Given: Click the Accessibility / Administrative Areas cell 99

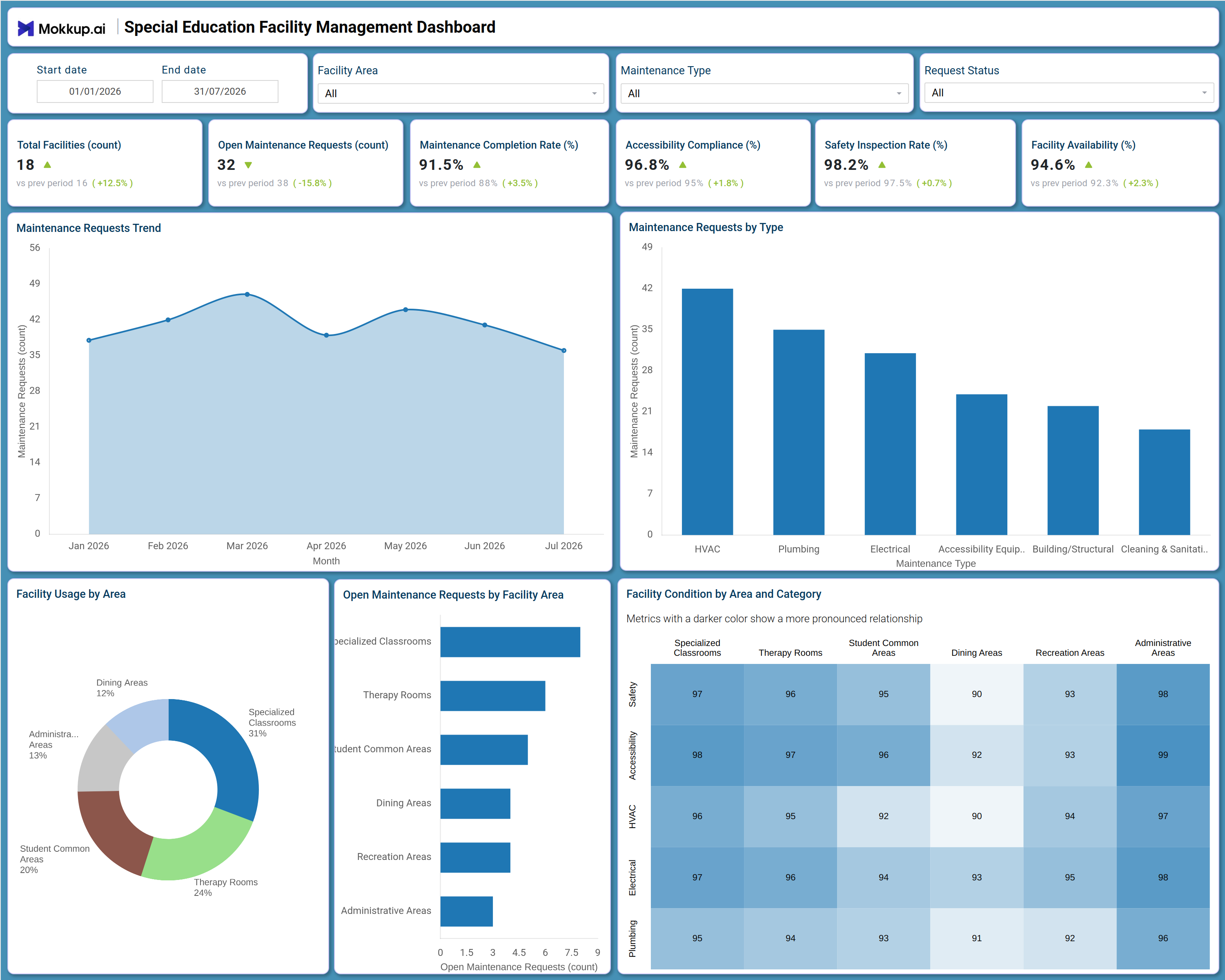Looking at the screenshot, I should click(1163, 755).
